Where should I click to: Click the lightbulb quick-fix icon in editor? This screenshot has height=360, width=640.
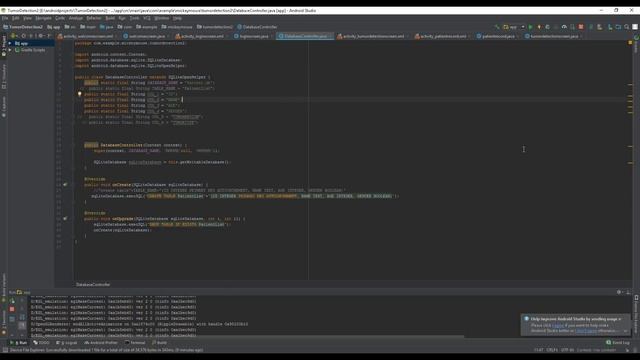point(80,94)
